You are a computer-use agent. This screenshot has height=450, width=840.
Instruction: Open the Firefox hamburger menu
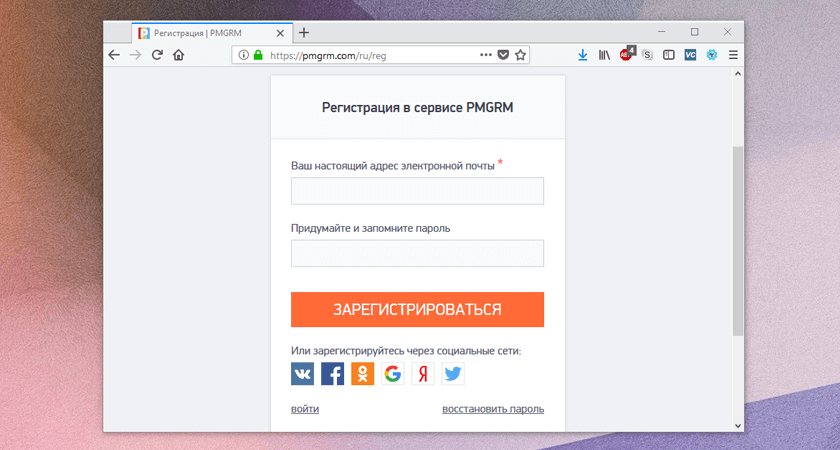point(733,55)
